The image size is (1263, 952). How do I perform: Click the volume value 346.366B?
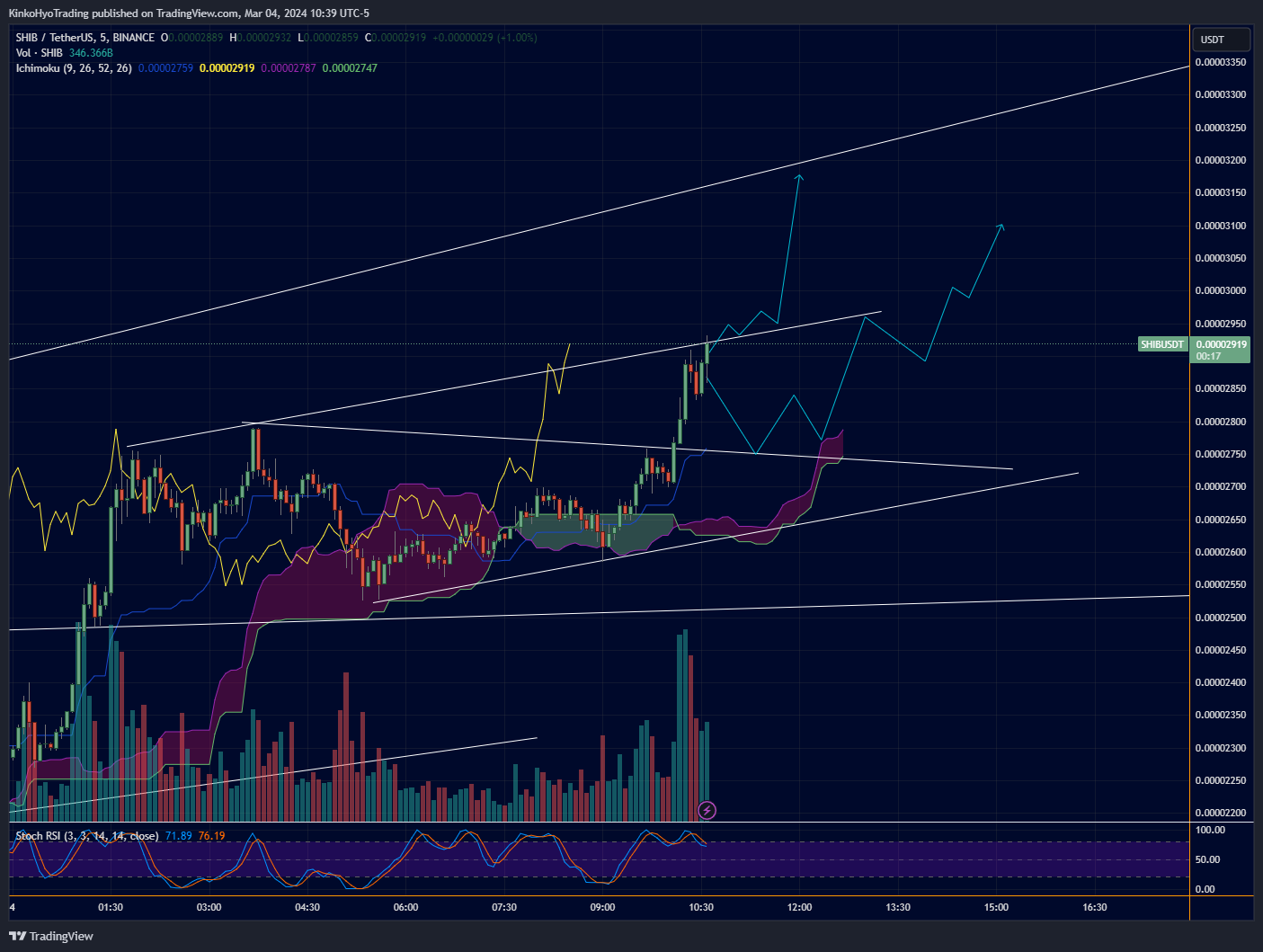click(91, 53)
